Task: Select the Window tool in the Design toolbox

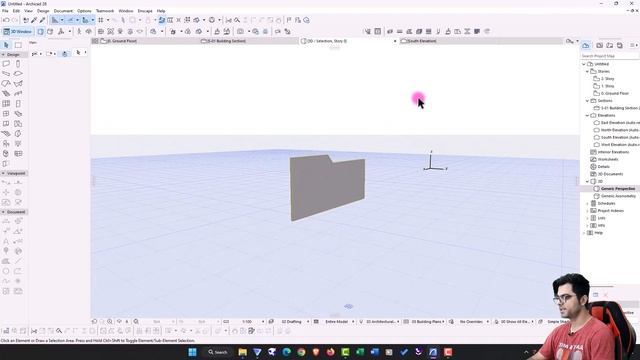Action: [x=6, y=113]
